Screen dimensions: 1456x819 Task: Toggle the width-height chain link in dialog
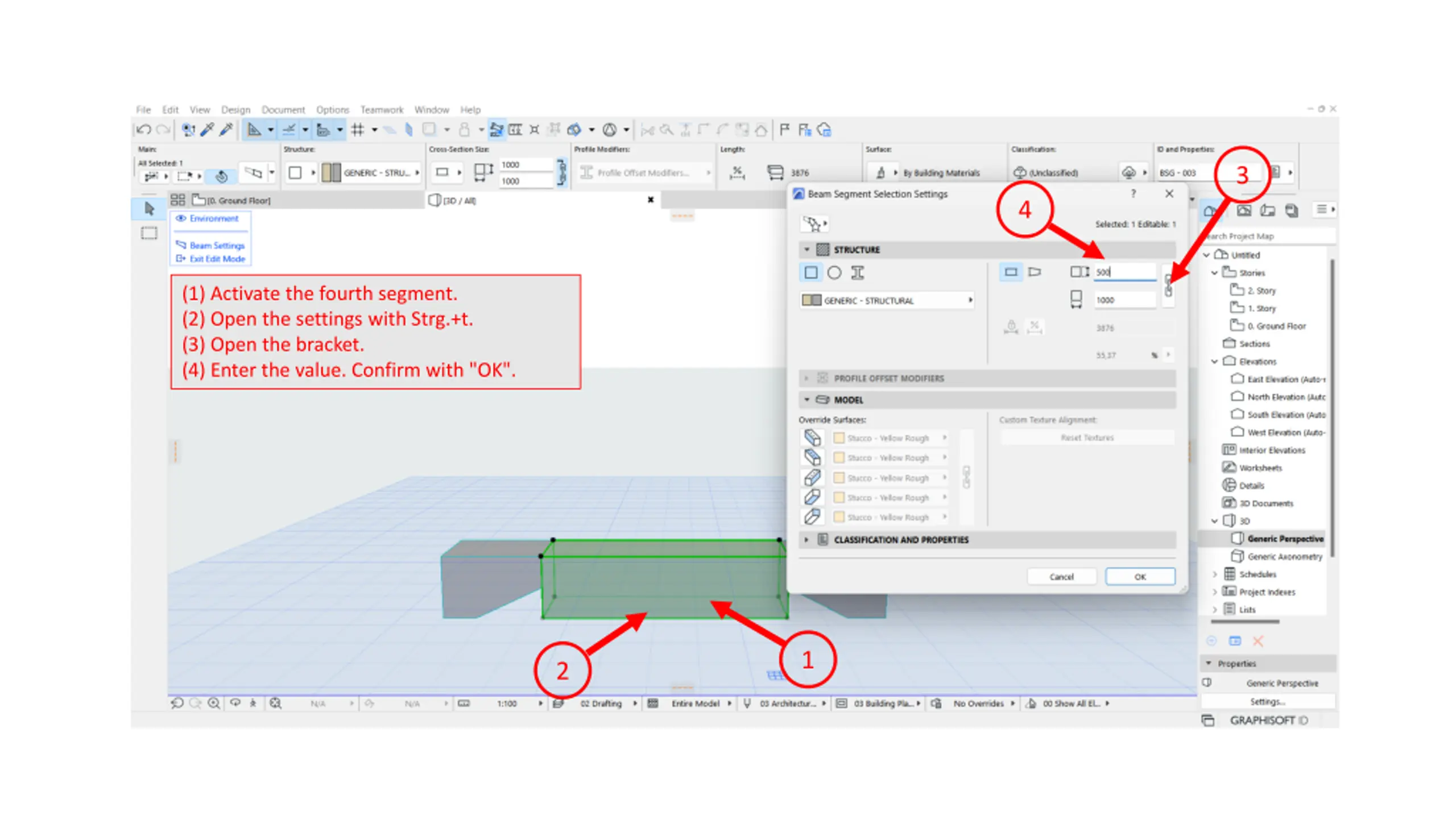pos(1168,286)
